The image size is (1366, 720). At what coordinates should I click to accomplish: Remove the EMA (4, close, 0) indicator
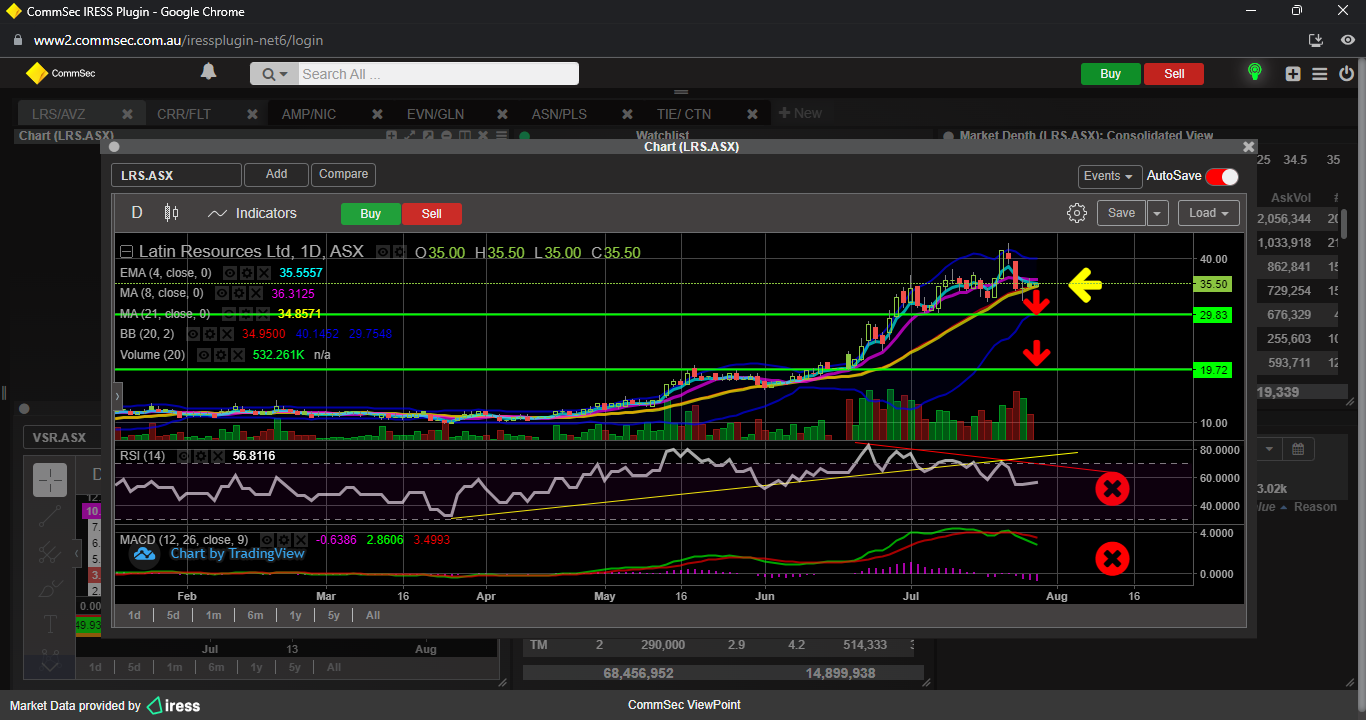[x=264, y=273]
